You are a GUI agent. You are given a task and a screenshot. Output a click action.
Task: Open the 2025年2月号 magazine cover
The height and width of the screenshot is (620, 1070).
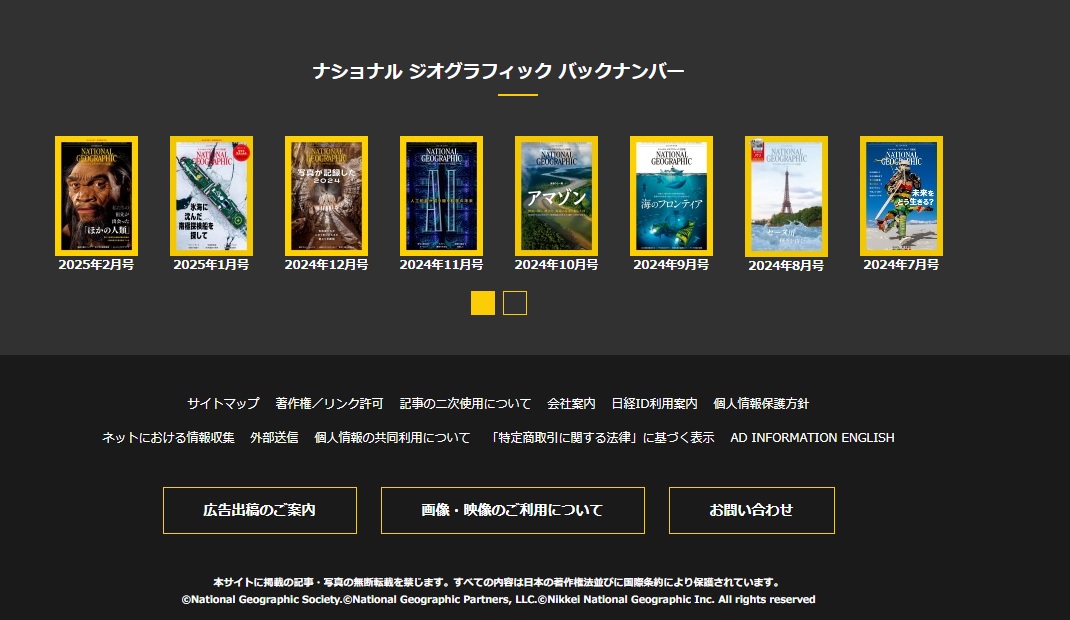coord(96,196)
